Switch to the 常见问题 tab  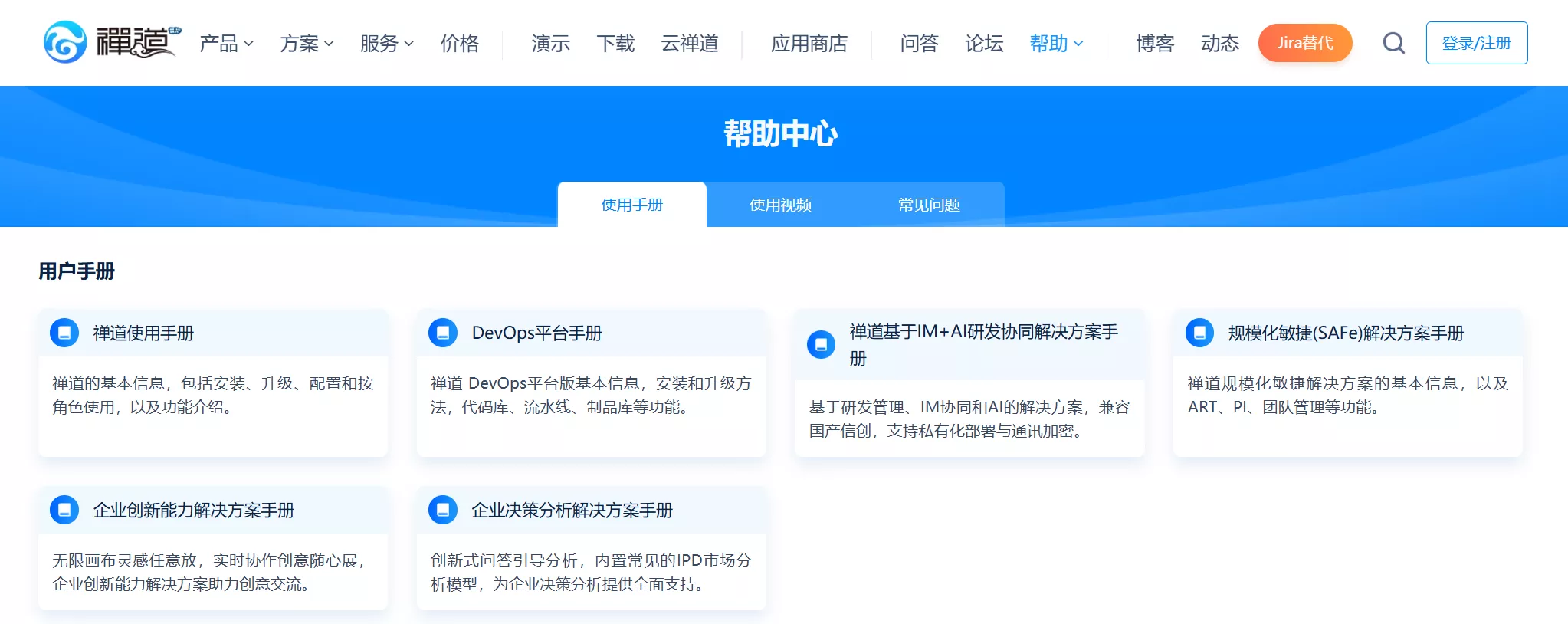(930, 205)
